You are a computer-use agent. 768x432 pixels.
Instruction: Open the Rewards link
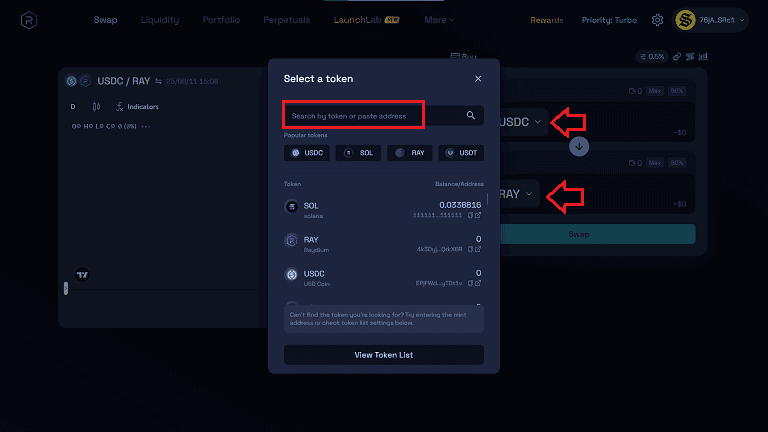pyautogui.click(x=547, y=20)
